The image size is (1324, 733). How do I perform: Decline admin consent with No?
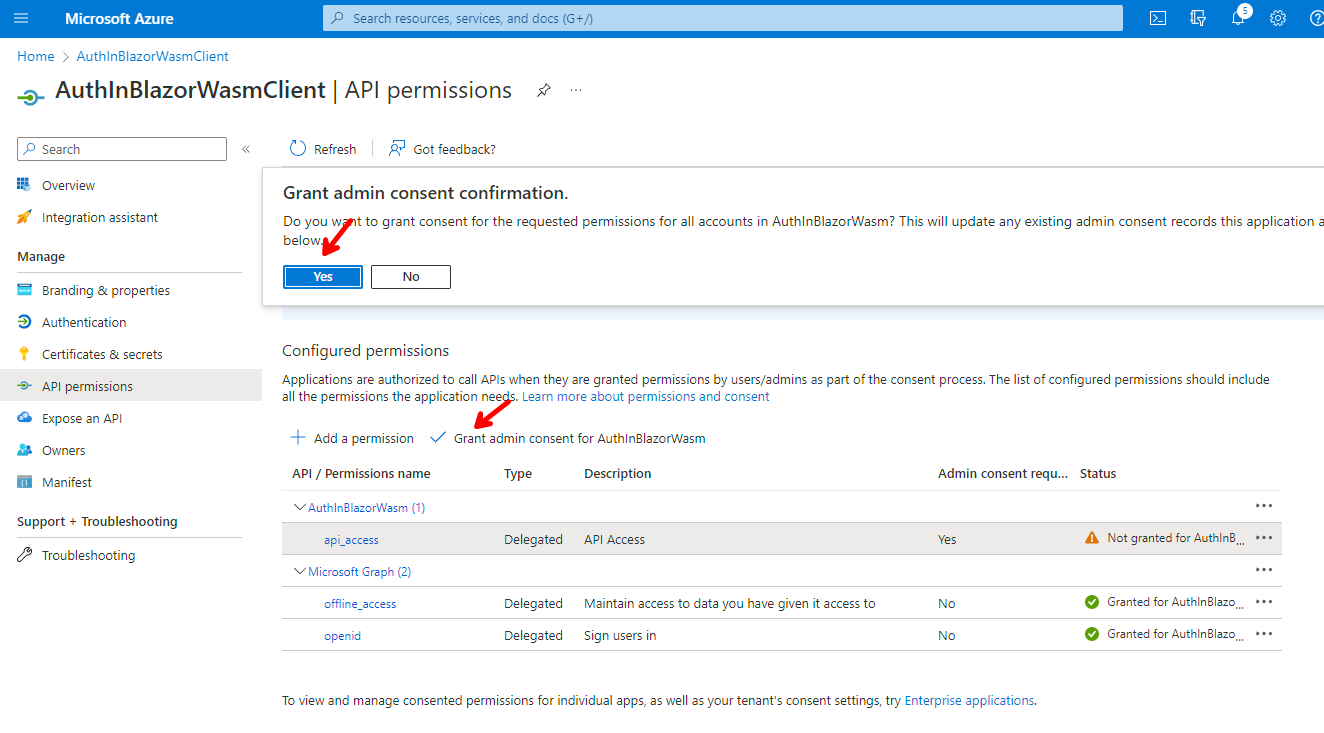411,277
